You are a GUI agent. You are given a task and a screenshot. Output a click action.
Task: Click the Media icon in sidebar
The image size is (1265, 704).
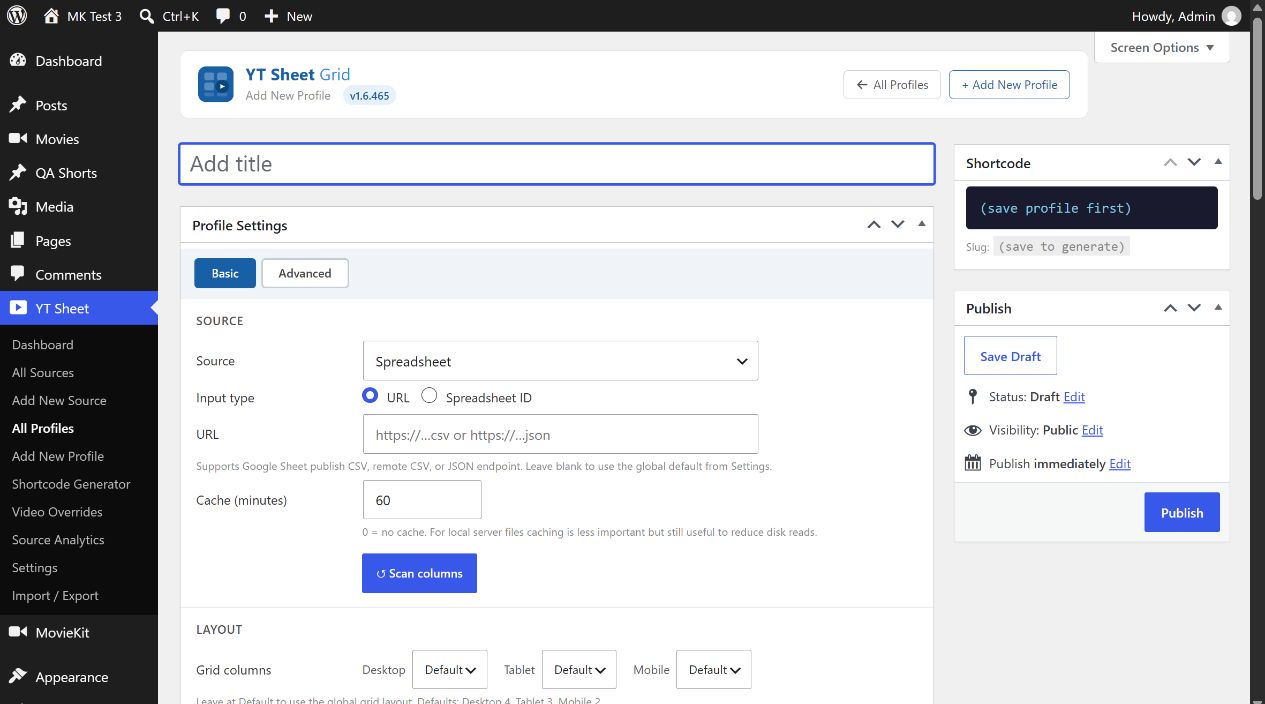pyautogui.click(x=18, y=207)
